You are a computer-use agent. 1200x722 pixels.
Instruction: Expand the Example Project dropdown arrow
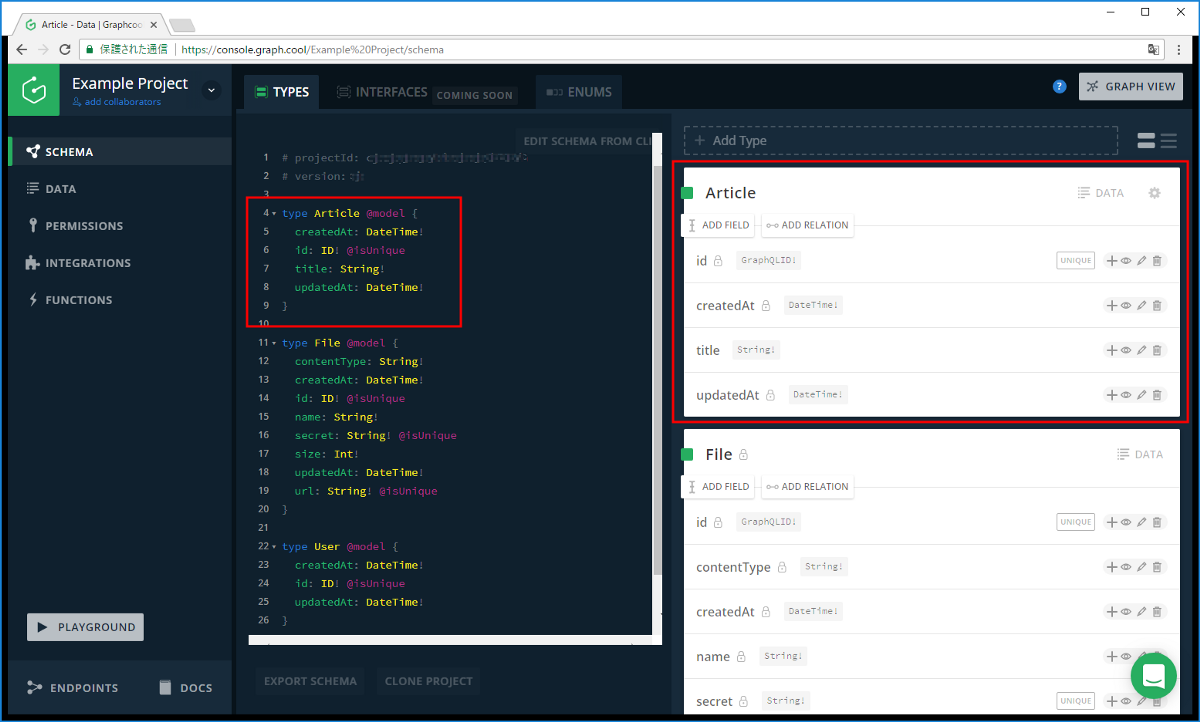[x=211, y=90]
